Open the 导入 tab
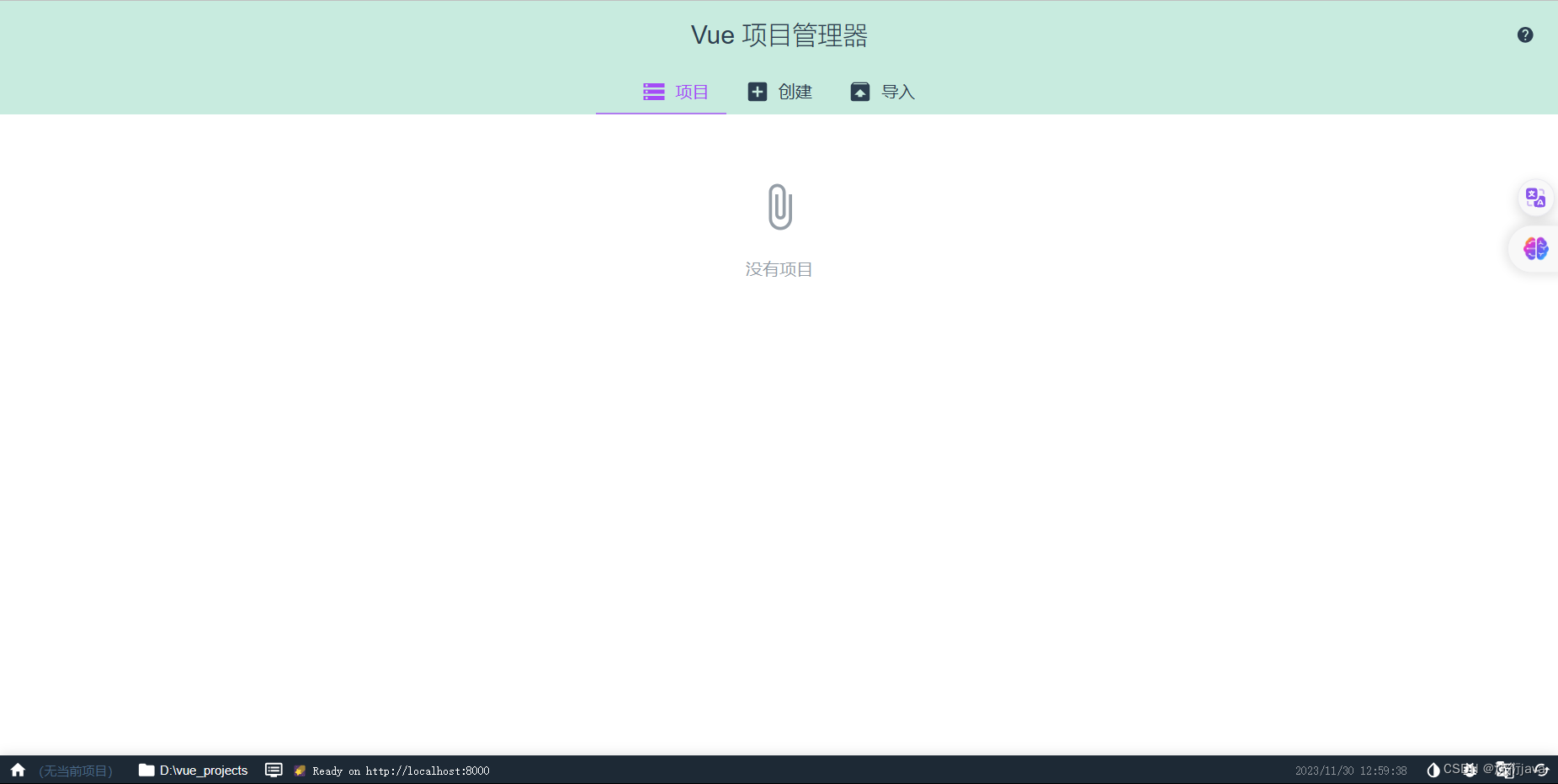Viewport: 1558px width, 784px height. pyautogui.click(x=883, y=92)
